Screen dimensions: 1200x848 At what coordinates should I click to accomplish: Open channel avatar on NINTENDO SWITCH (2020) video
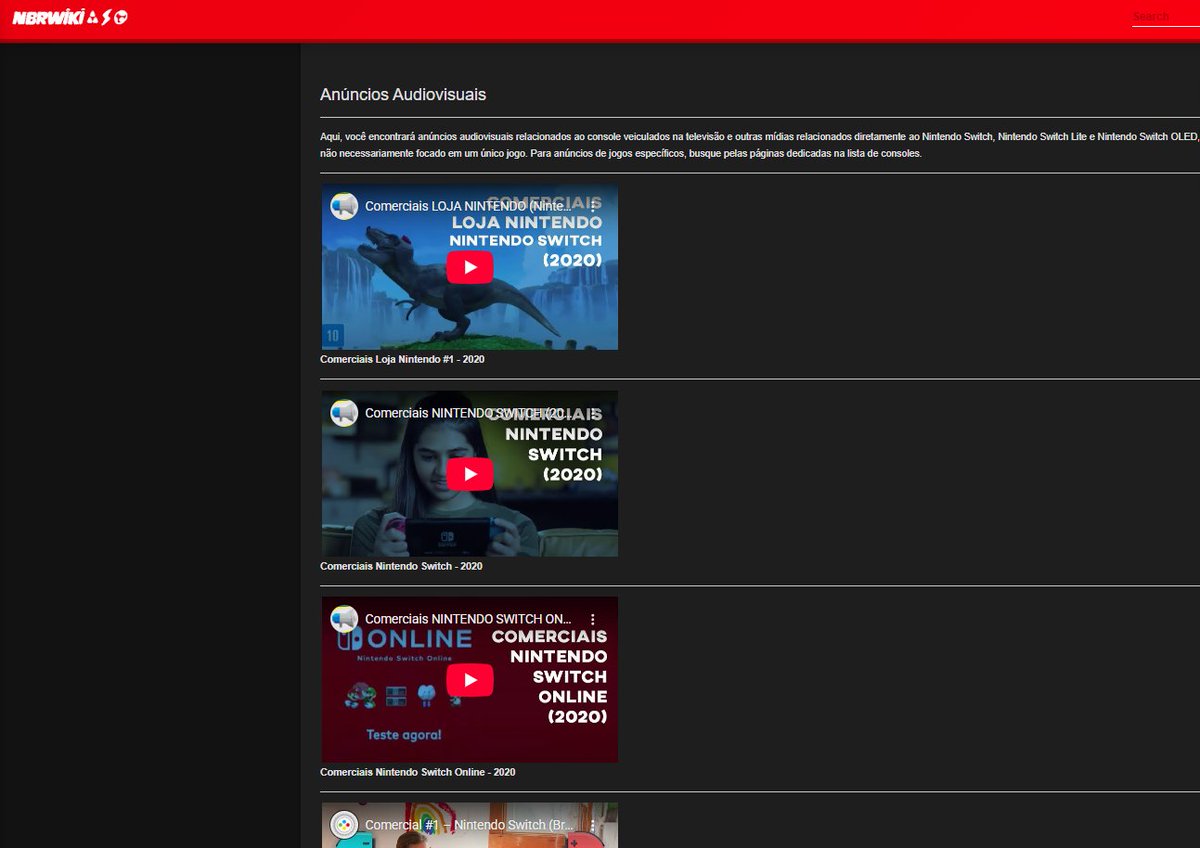344,413
